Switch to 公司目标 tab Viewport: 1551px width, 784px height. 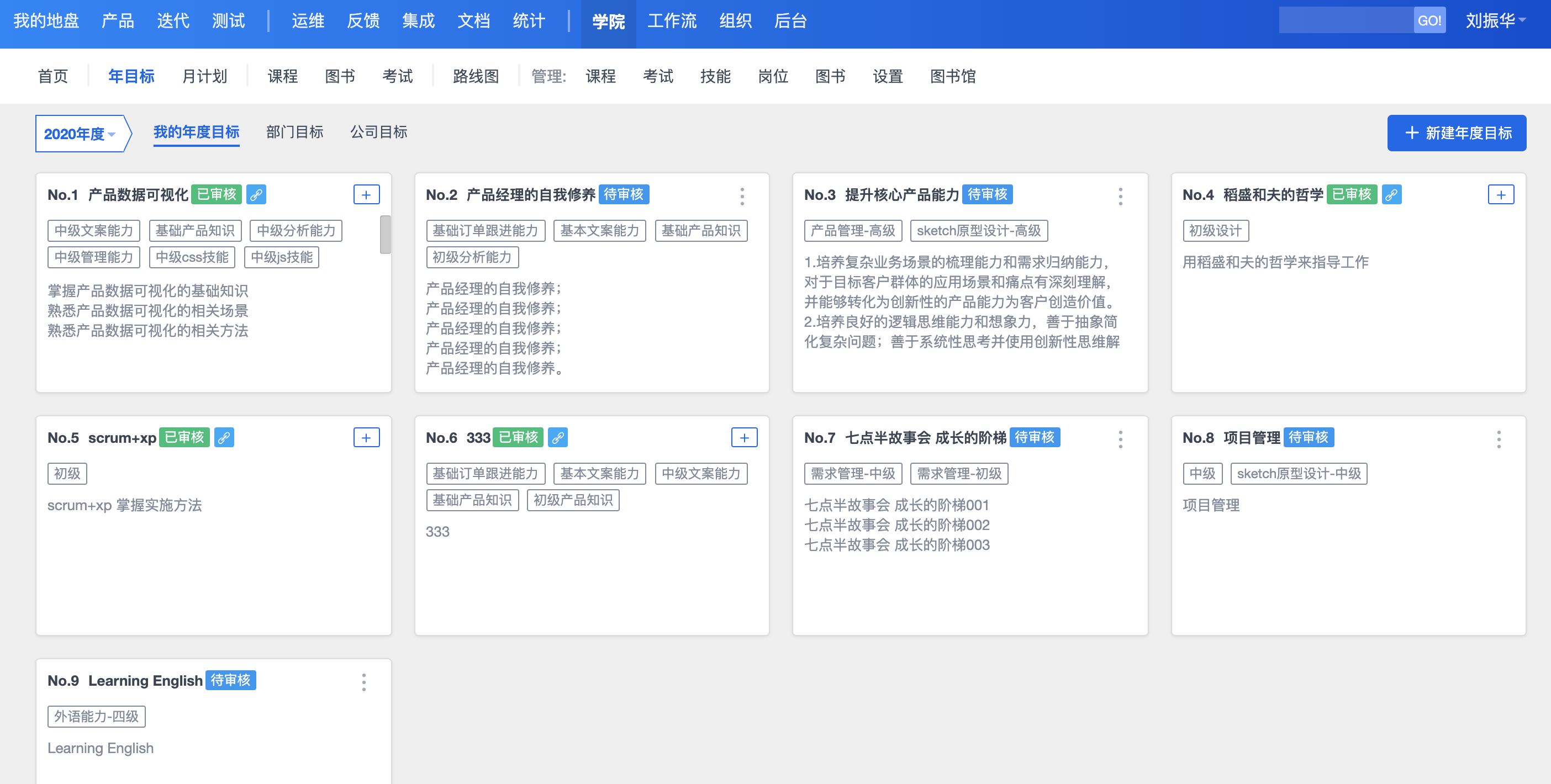[x=379, y=132]
